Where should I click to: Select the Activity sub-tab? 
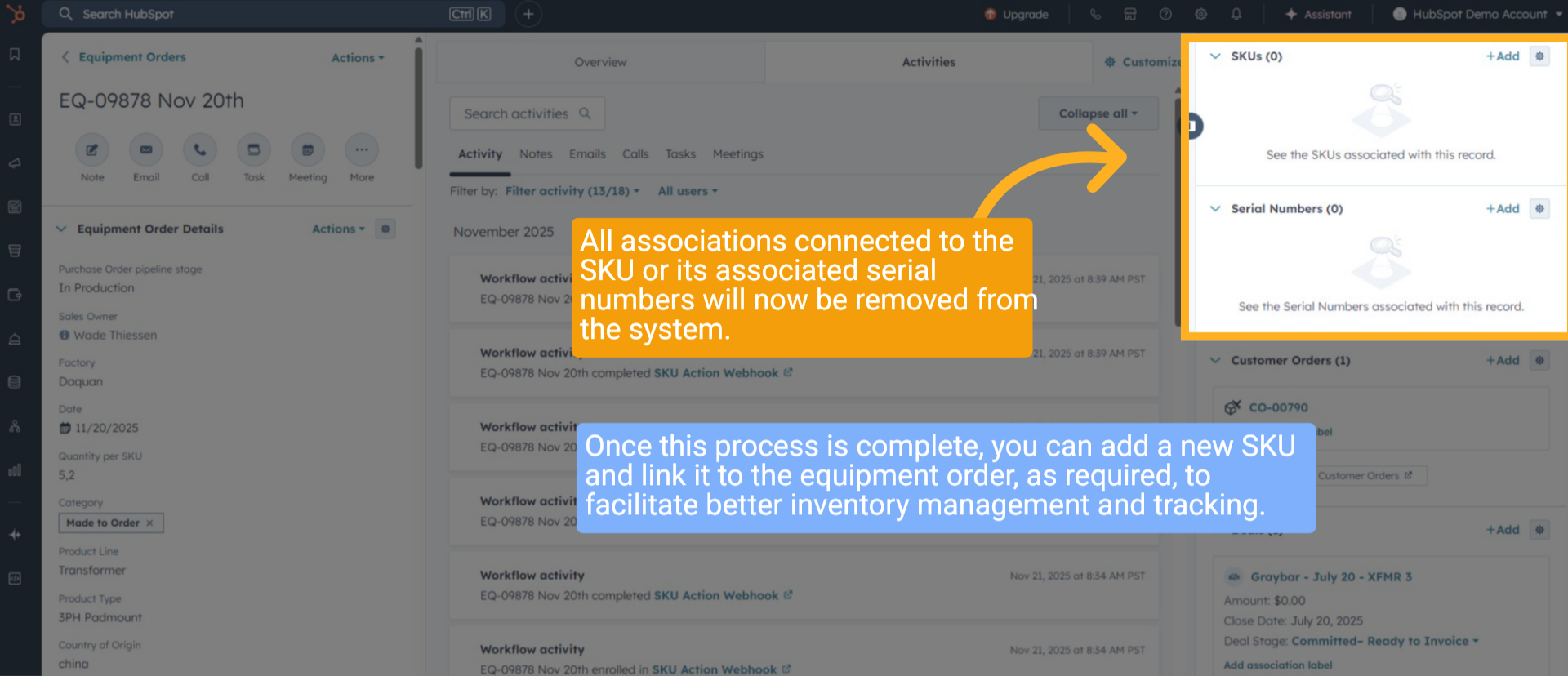click(x=480, y=154)
